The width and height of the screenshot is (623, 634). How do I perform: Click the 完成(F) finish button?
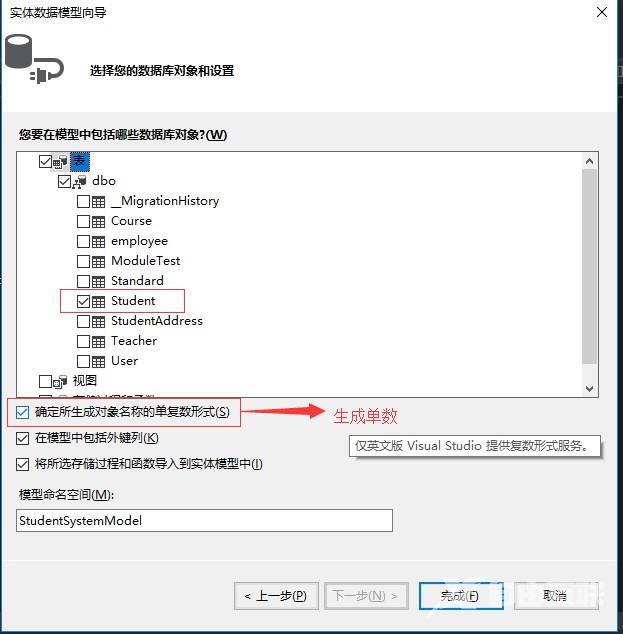point(461,596)
